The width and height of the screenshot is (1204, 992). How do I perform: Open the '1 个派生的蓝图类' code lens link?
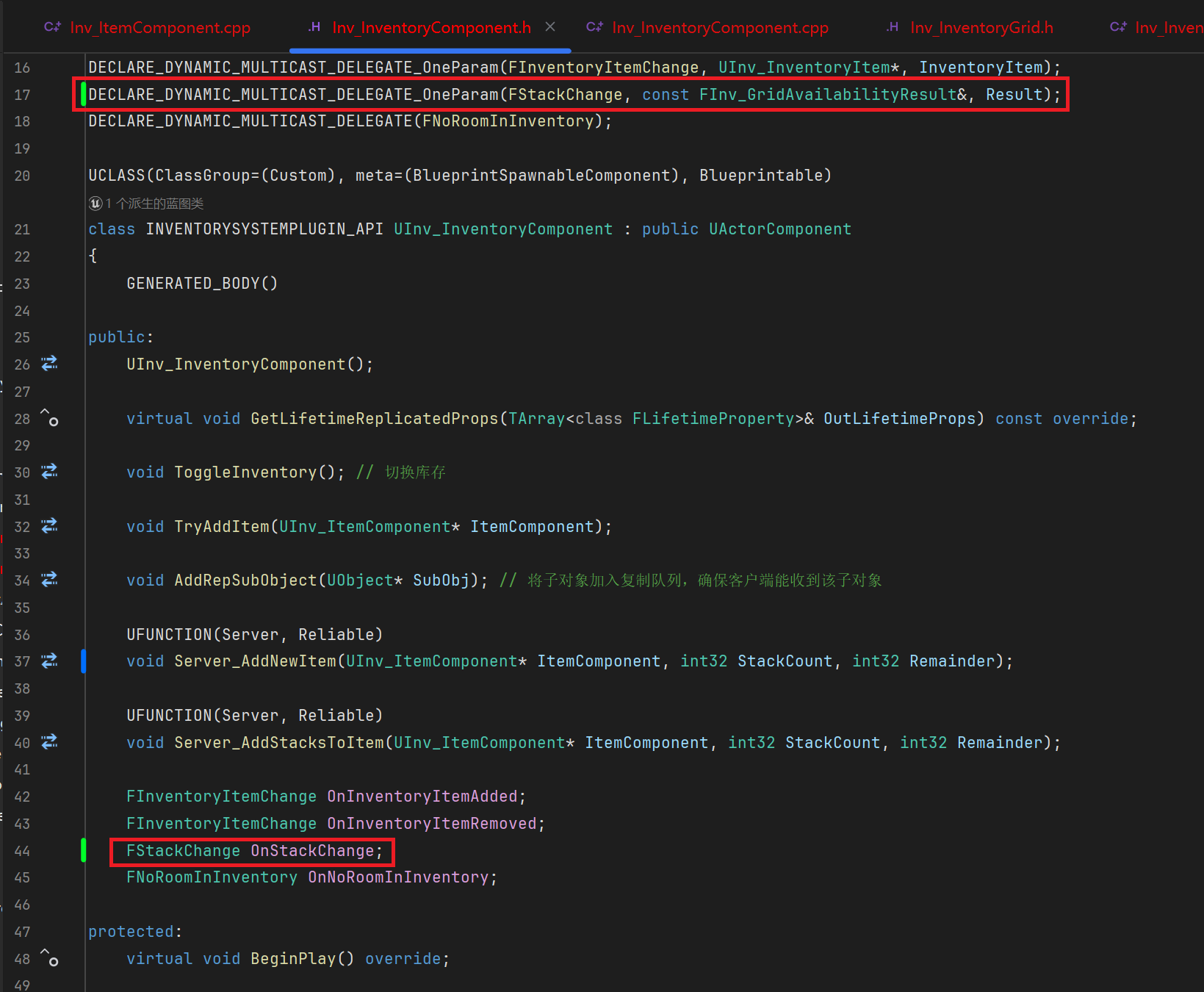pos(154,204)
